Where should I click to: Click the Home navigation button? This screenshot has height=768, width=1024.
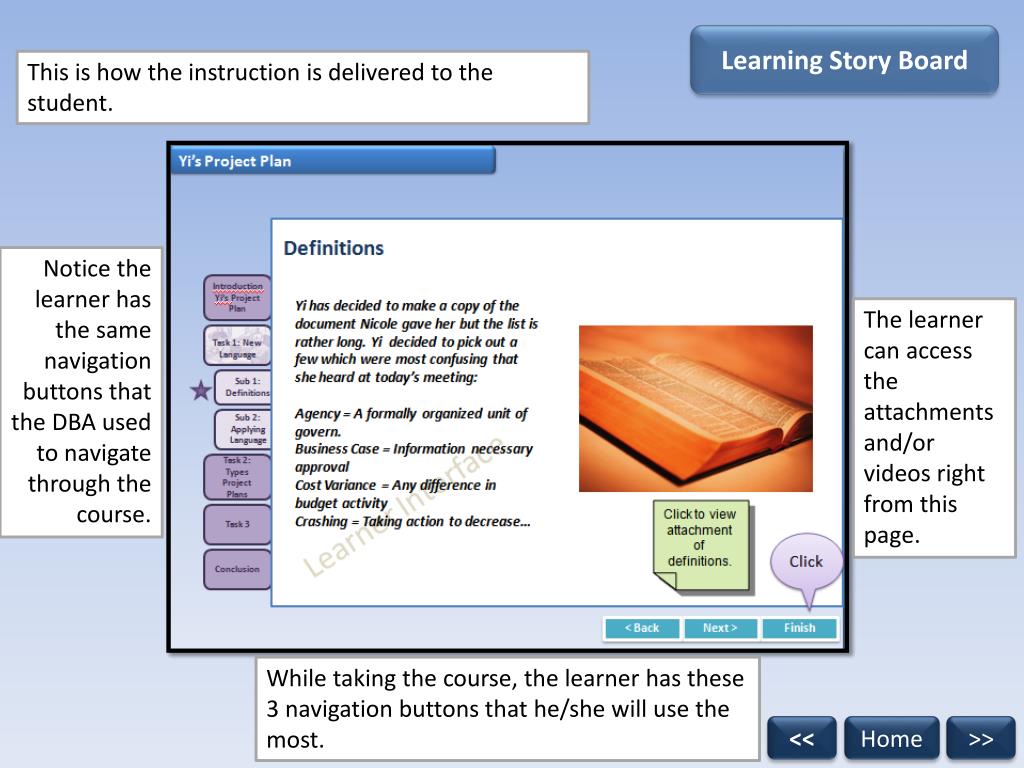pos(891,739)
